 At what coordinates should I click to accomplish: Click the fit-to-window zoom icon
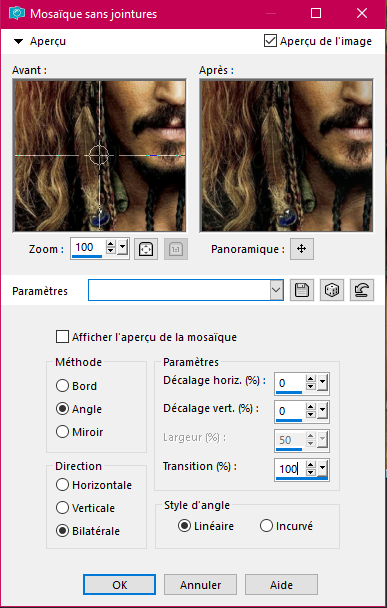(146, 249)
